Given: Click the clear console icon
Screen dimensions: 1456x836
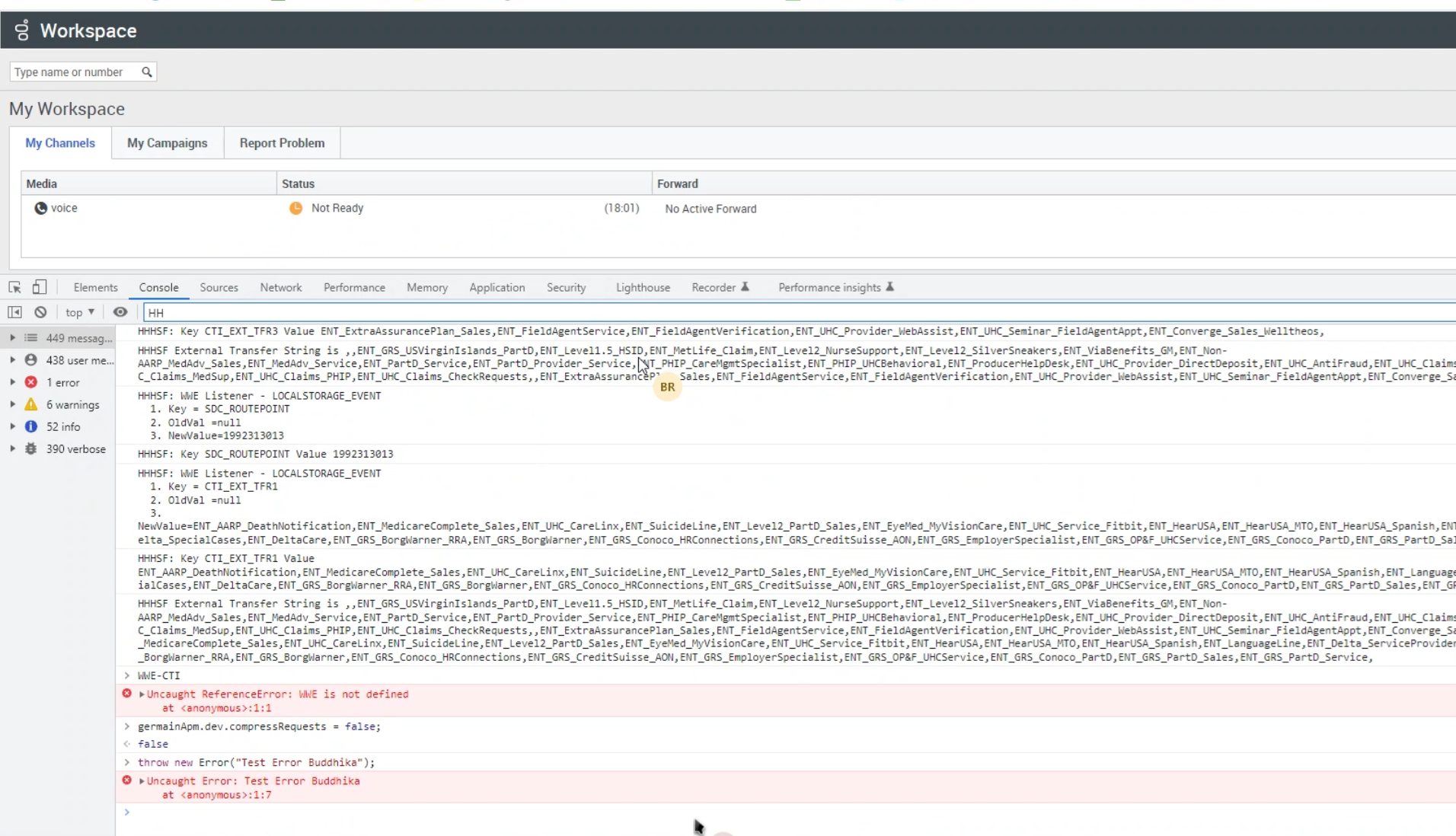Looking at the screenshot, I should pyautogui.click(x=40, y=312).
